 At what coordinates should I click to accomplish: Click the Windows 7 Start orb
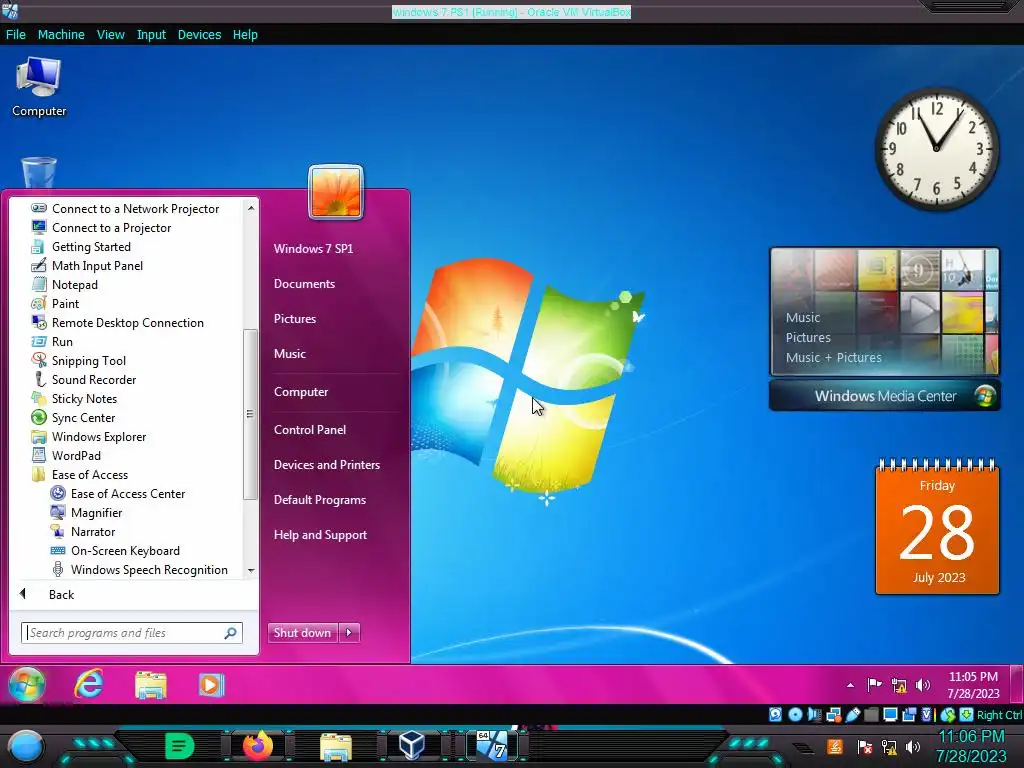(x=27, y=685)
